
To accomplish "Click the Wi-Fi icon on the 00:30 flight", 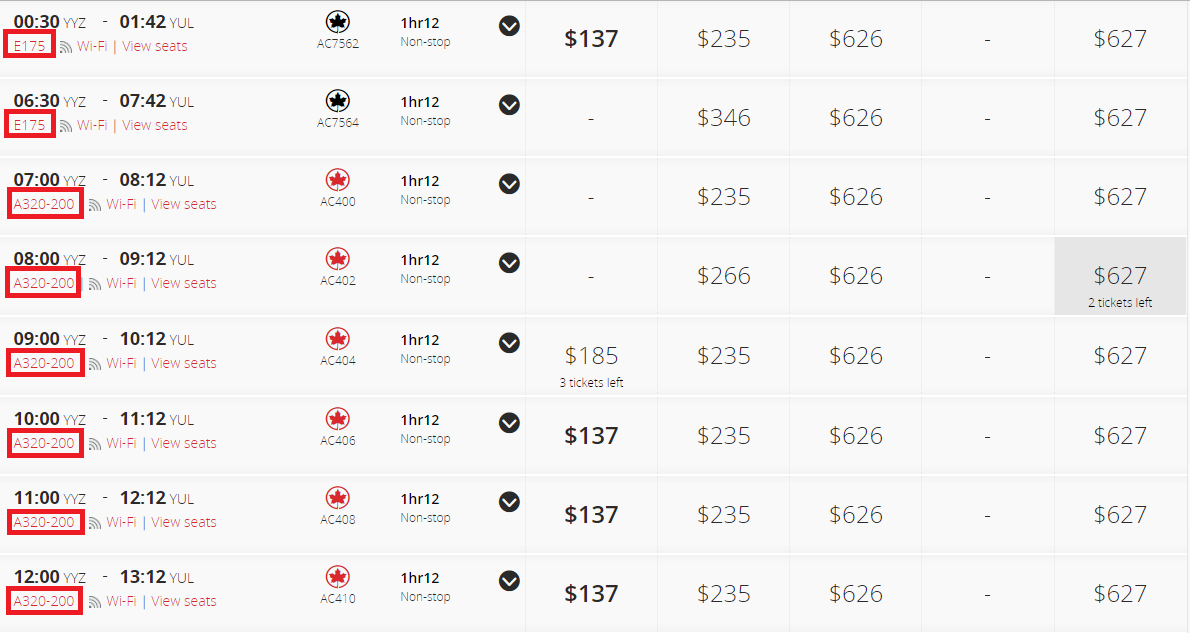I will (66, 47).
